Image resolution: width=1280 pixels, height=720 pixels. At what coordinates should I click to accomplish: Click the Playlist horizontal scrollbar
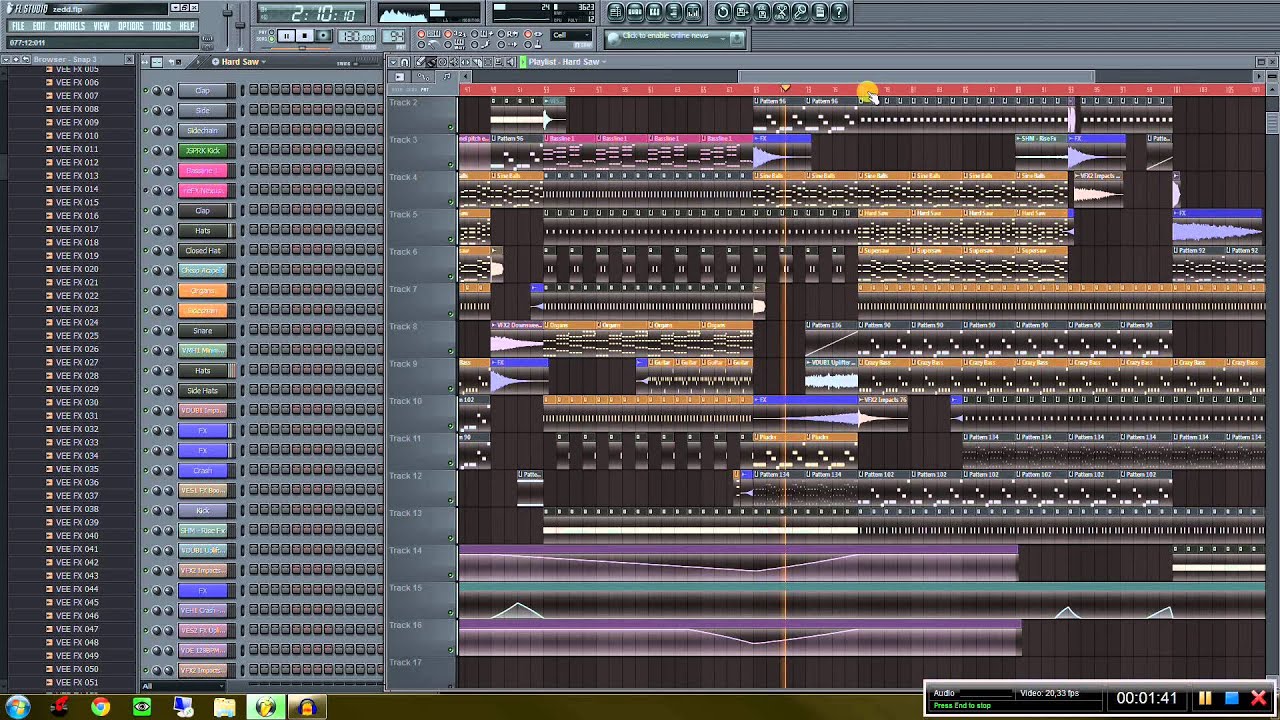pos(916,76)
